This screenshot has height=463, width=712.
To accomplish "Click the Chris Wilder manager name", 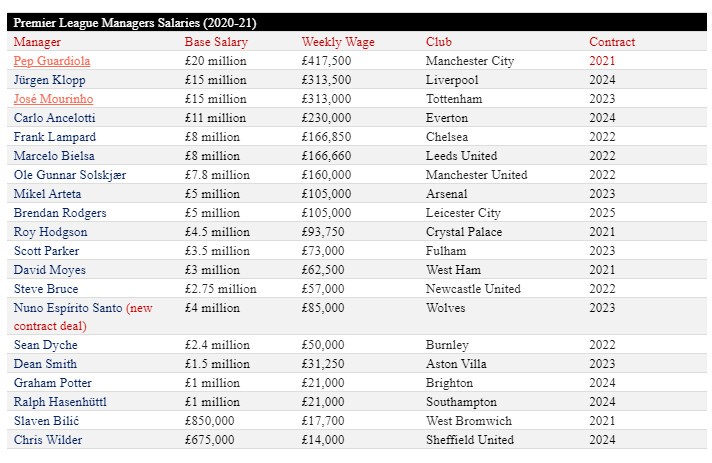I will (x=48, y=440).
